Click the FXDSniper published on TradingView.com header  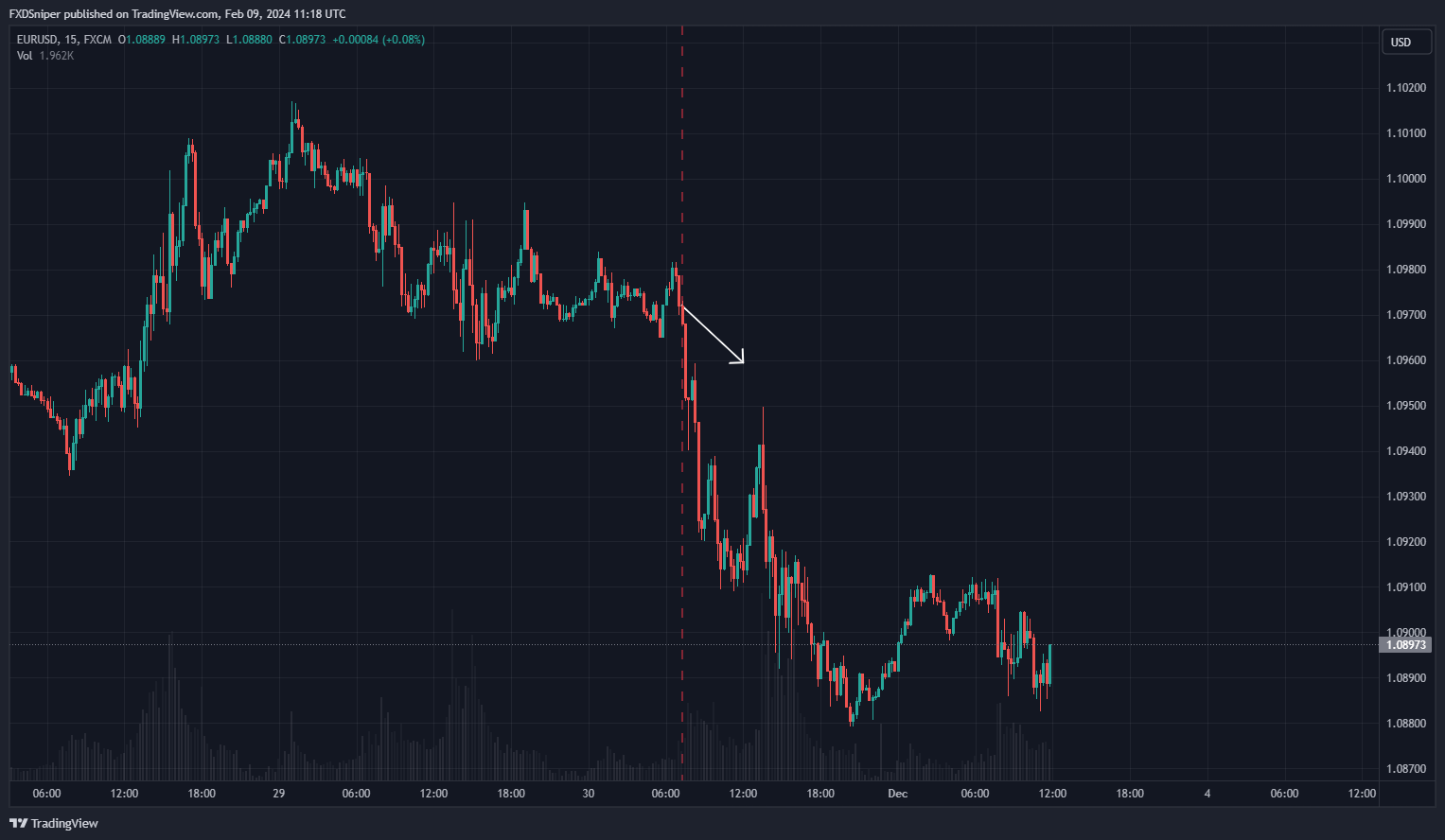[177, 14]
